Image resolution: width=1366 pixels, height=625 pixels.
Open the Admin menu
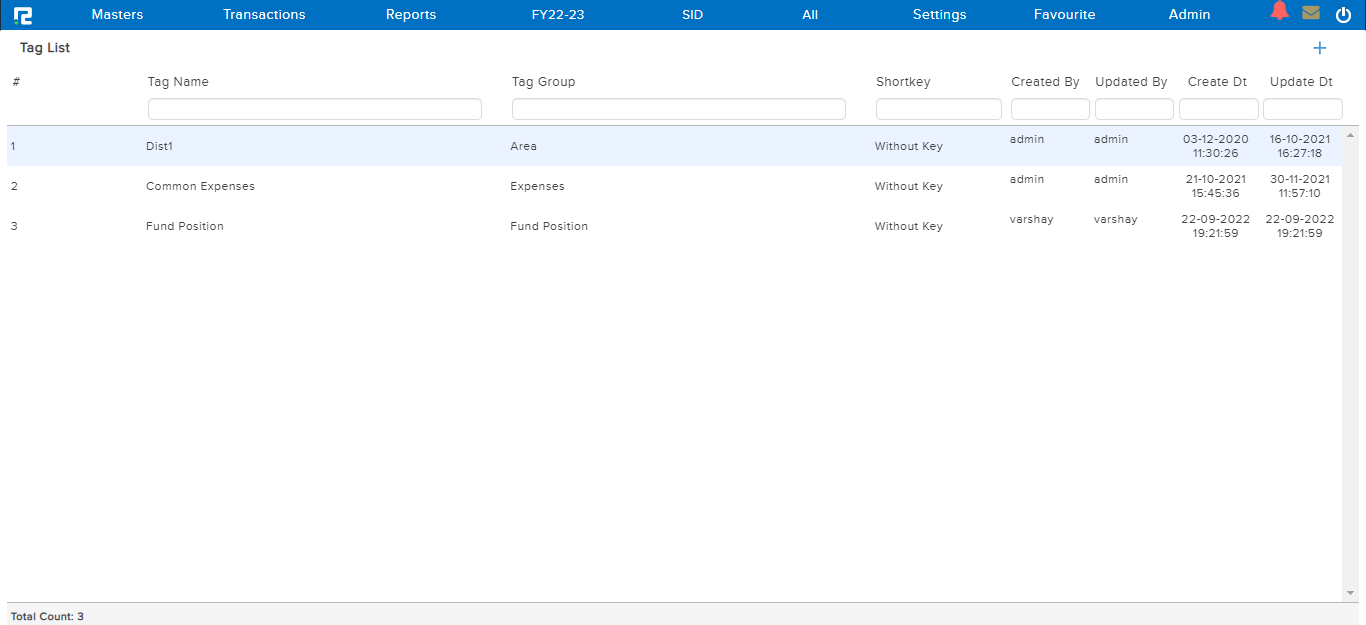(1189, 14)
